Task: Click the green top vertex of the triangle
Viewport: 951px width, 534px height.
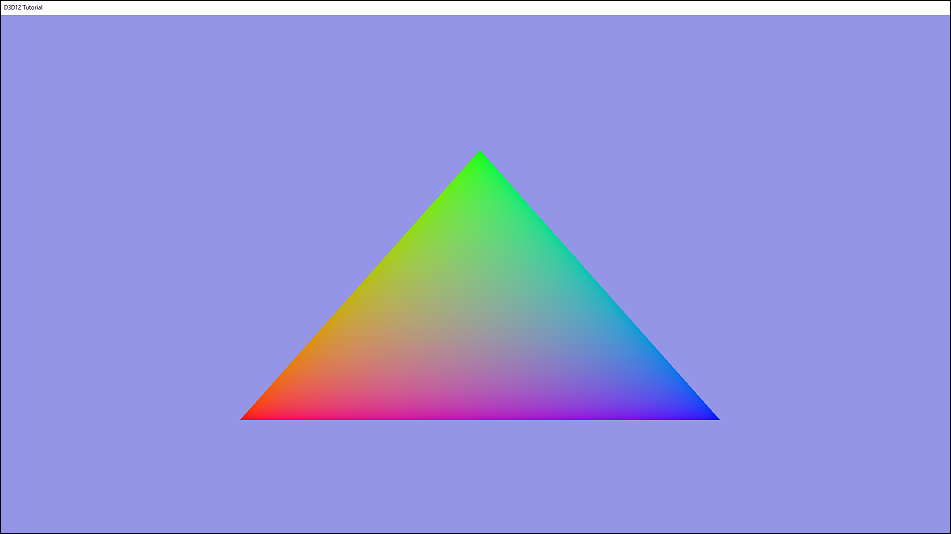Action: 480,157
